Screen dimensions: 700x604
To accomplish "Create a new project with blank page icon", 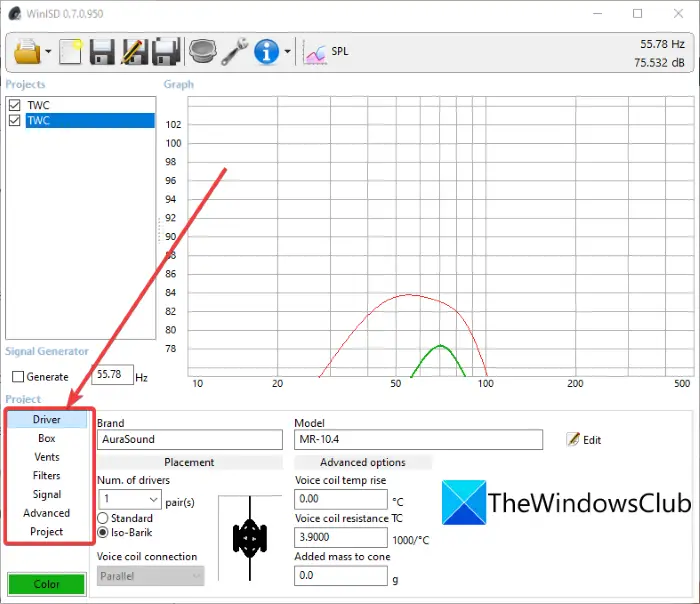I will pos(71,52).
